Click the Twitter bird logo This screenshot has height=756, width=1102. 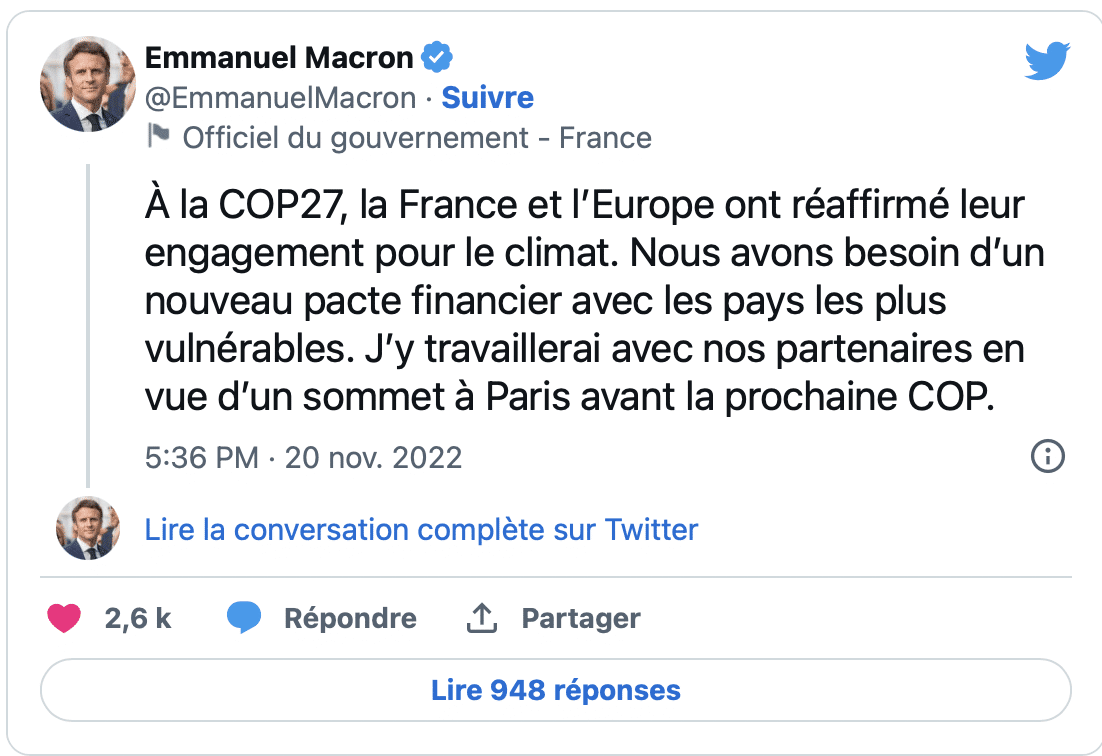click(x=1047, y=60)
